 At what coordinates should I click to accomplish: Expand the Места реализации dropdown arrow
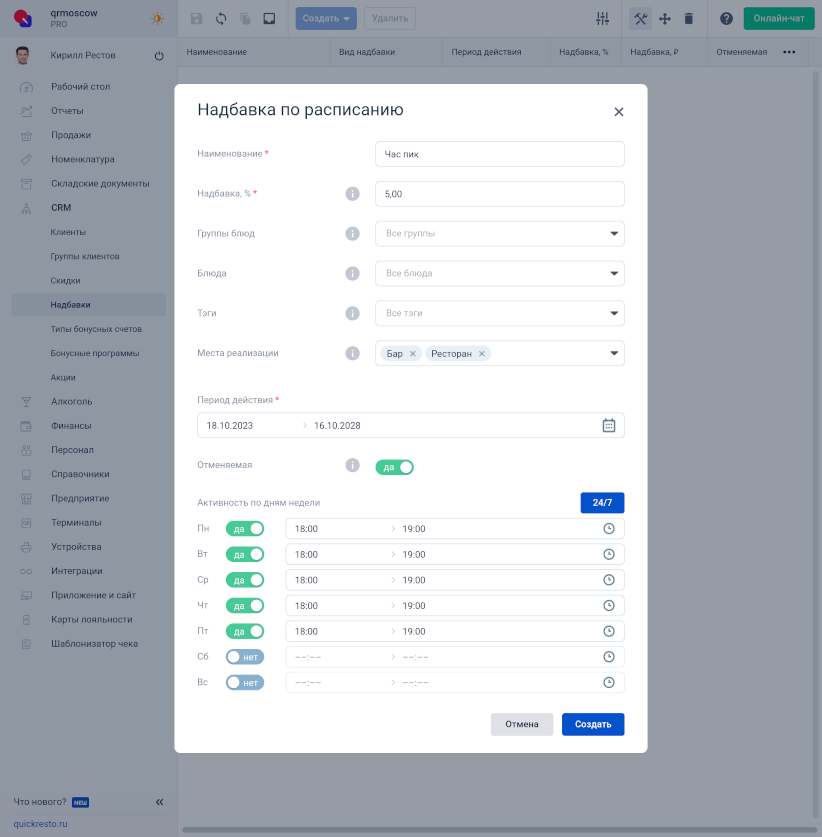(x=614, y=353)
